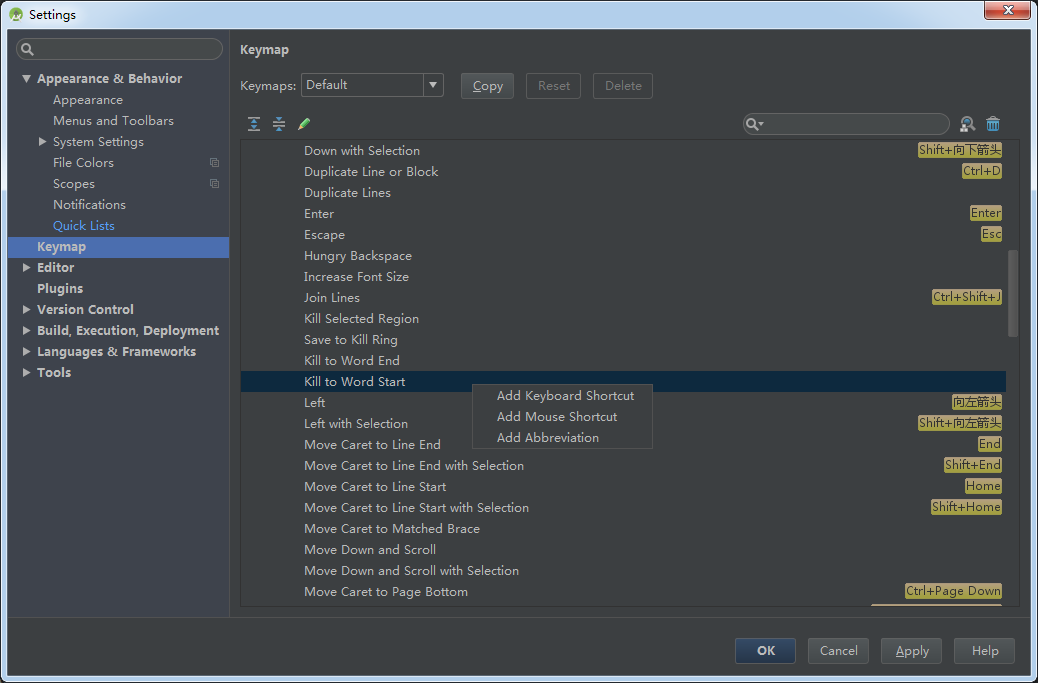Click the Android Studio icon in title bar
Image resolution: width=1038 pixels, height=683 pixels.
16,14
